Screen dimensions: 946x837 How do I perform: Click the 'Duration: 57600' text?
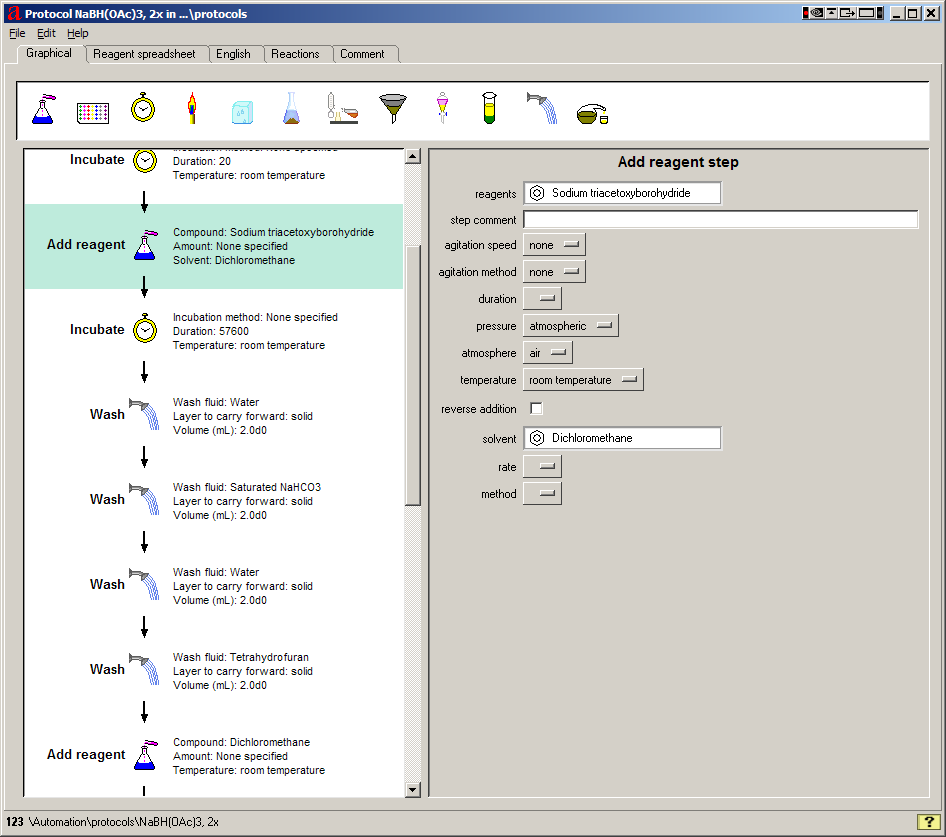tap(211, 331)
